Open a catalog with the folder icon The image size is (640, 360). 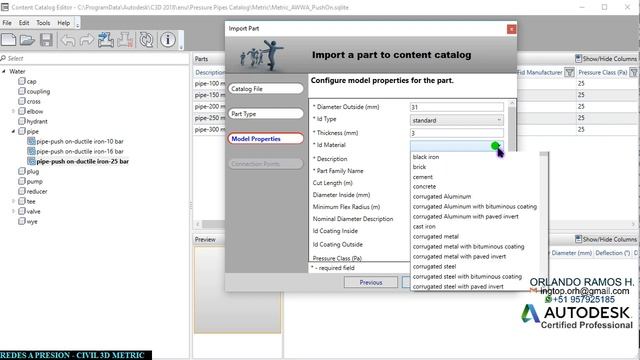click(27, 40)
